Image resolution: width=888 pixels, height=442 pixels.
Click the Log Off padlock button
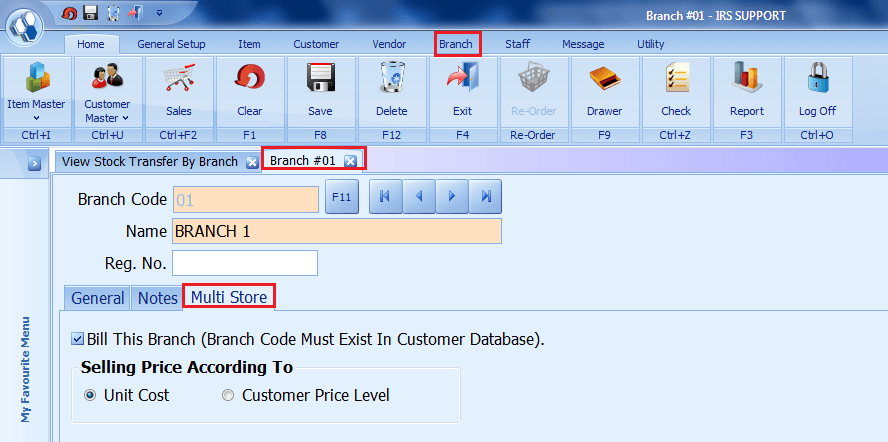pyautogui.click(x=818, y=91)
